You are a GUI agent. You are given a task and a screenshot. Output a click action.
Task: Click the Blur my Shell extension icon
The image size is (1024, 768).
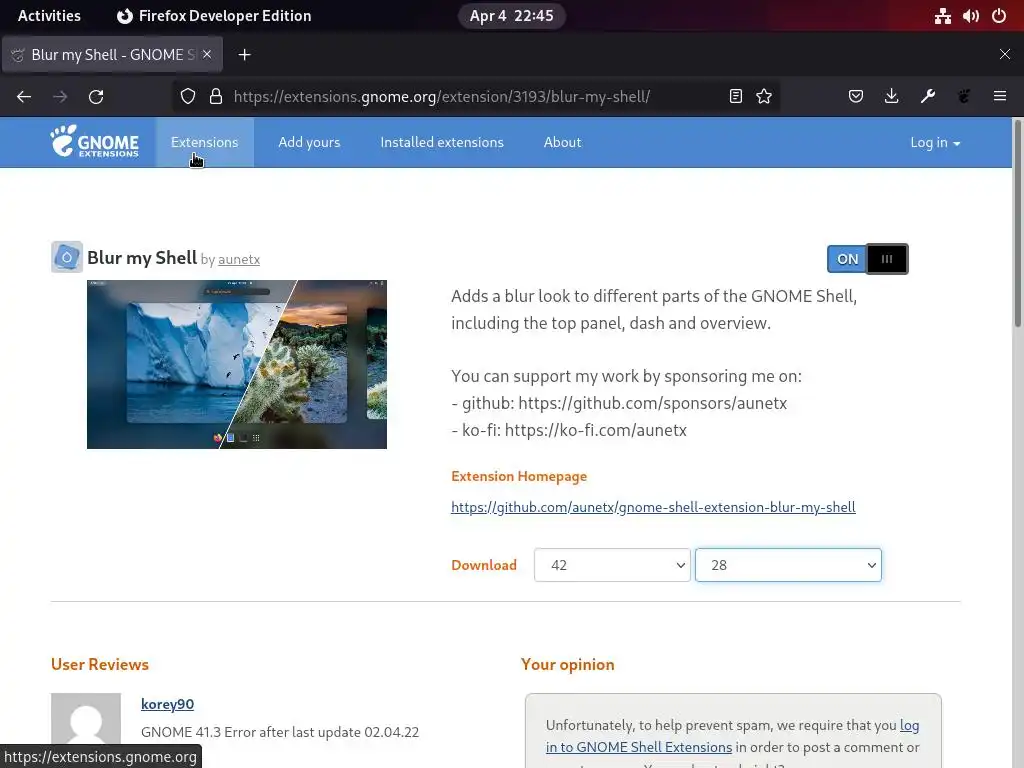pyautogui.click(x=67, y=257)
